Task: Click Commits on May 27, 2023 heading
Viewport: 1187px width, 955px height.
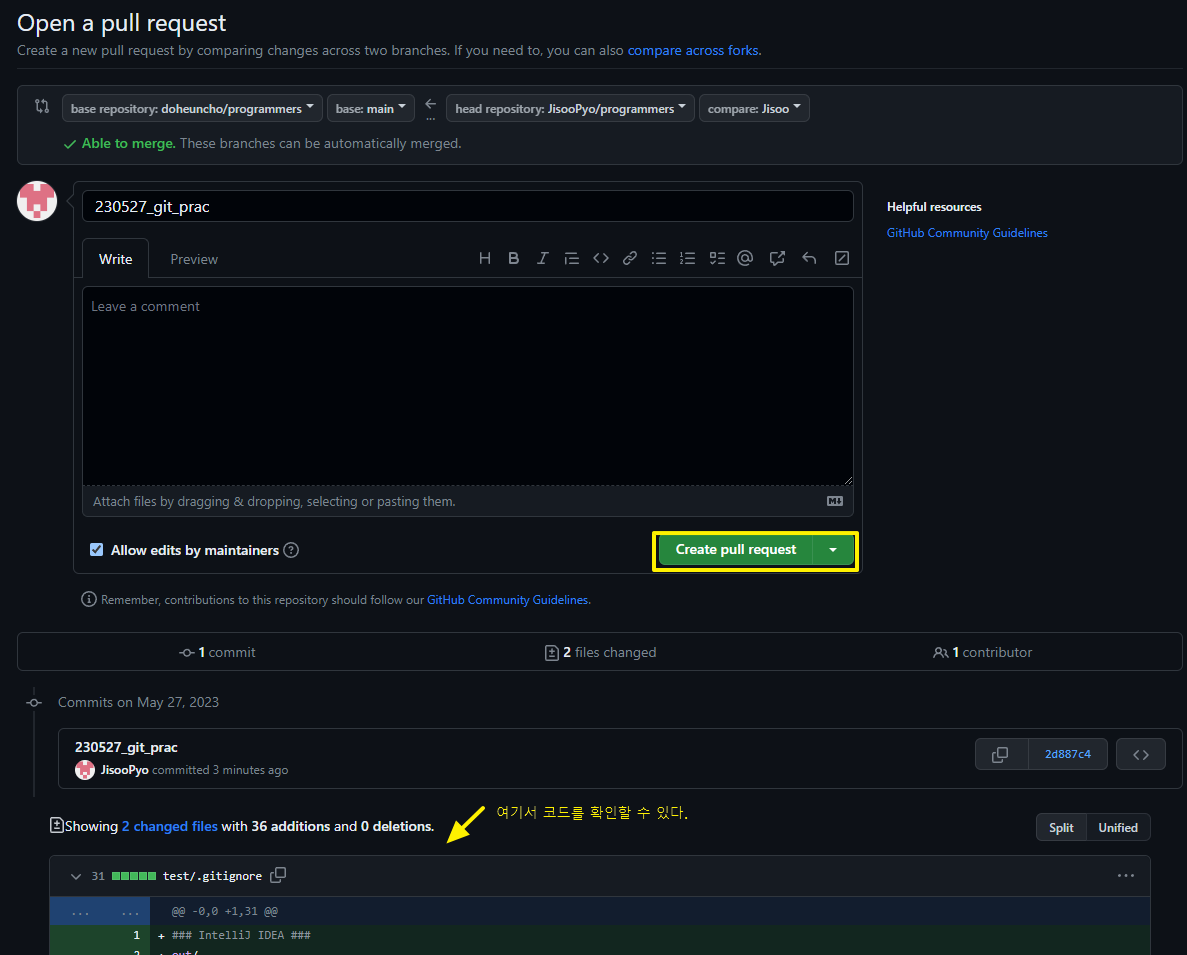Action: coord(139,702)
